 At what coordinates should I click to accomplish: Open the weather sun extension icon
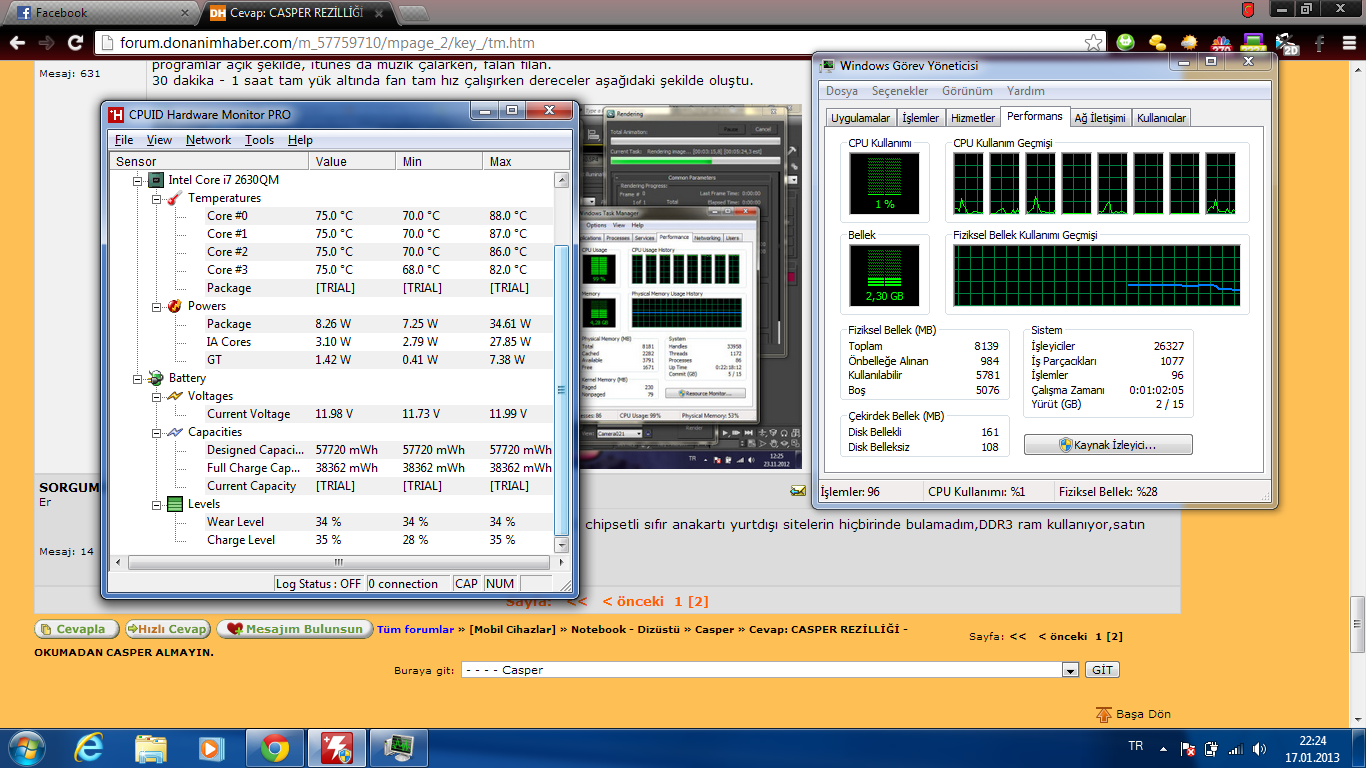[1189, 43]
